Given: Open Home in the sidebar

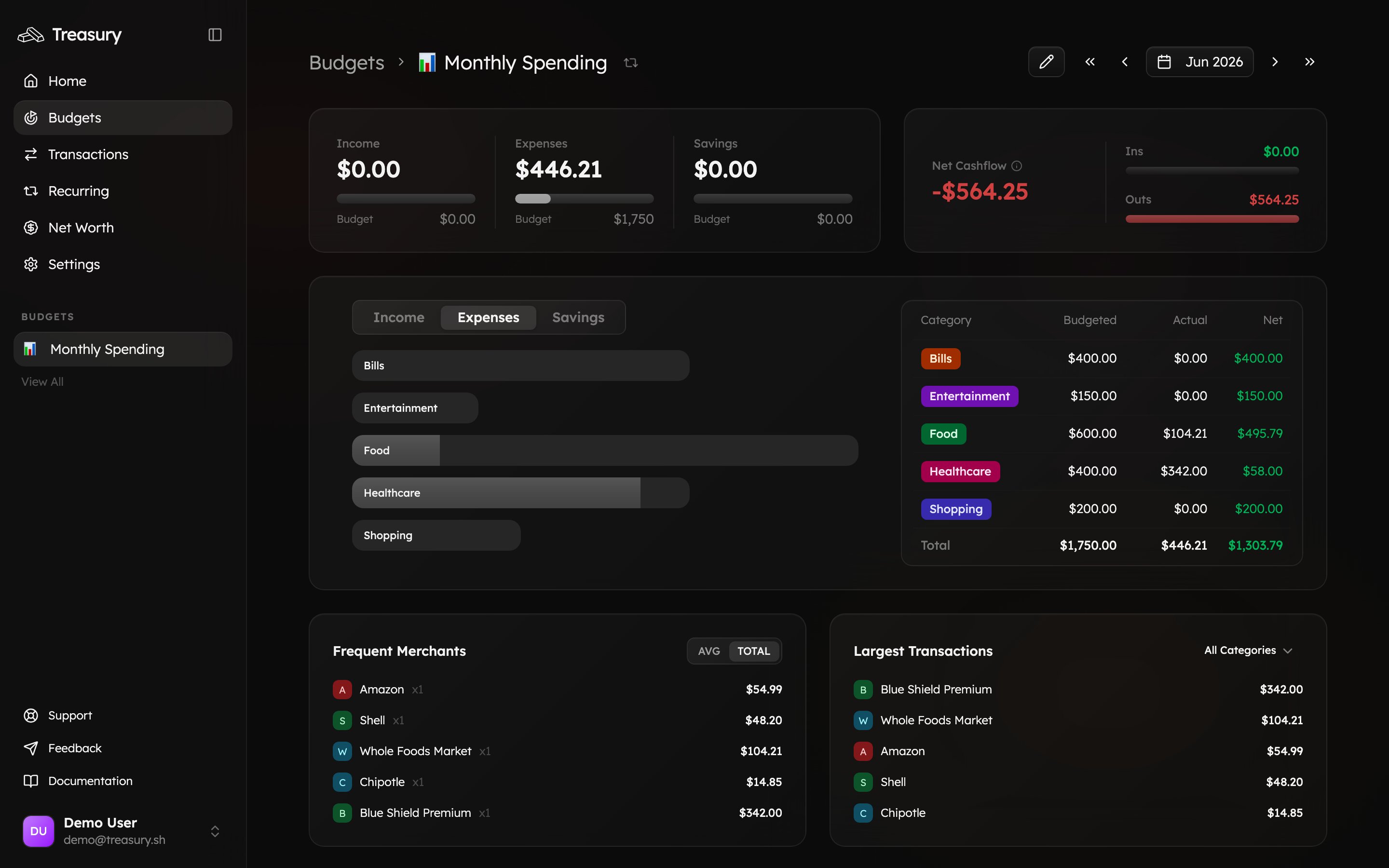Looking at the screenshot, I should pyautogui.click(x=123, y=81).
